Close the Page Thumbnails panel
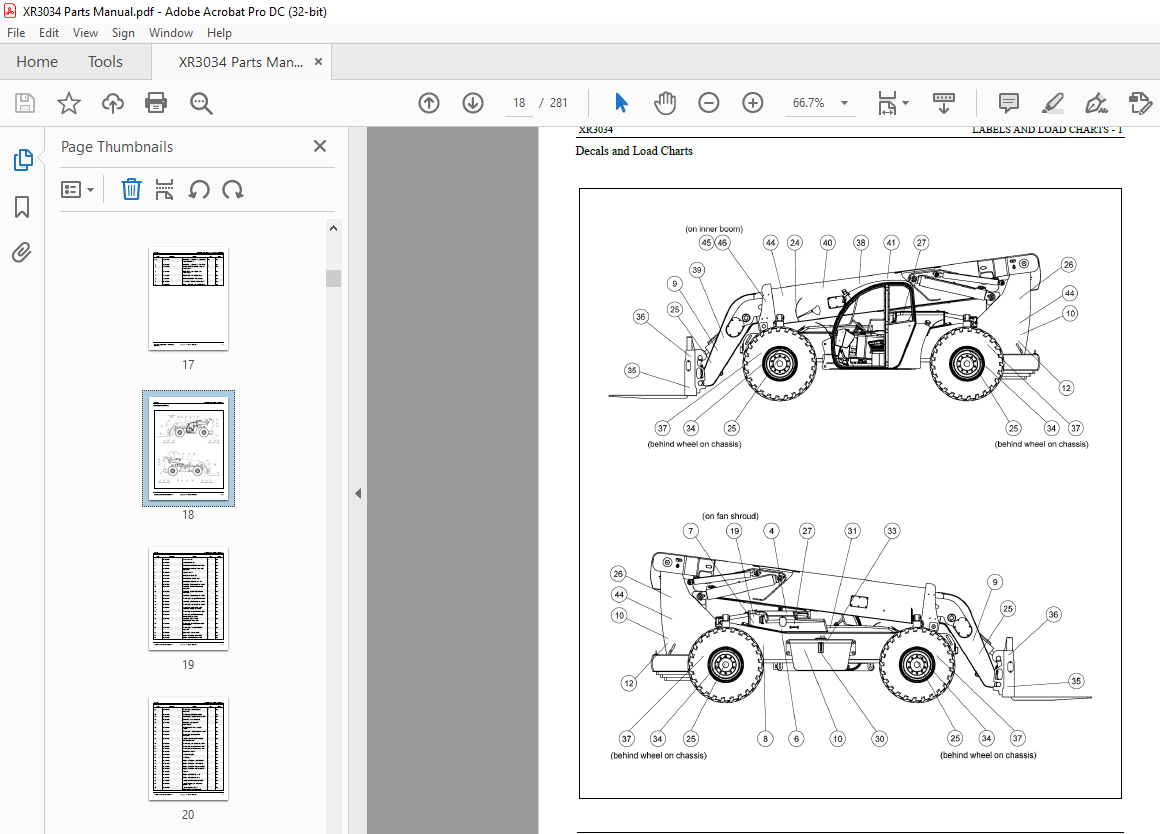The image size is (1160, 834). coord(320,146)
